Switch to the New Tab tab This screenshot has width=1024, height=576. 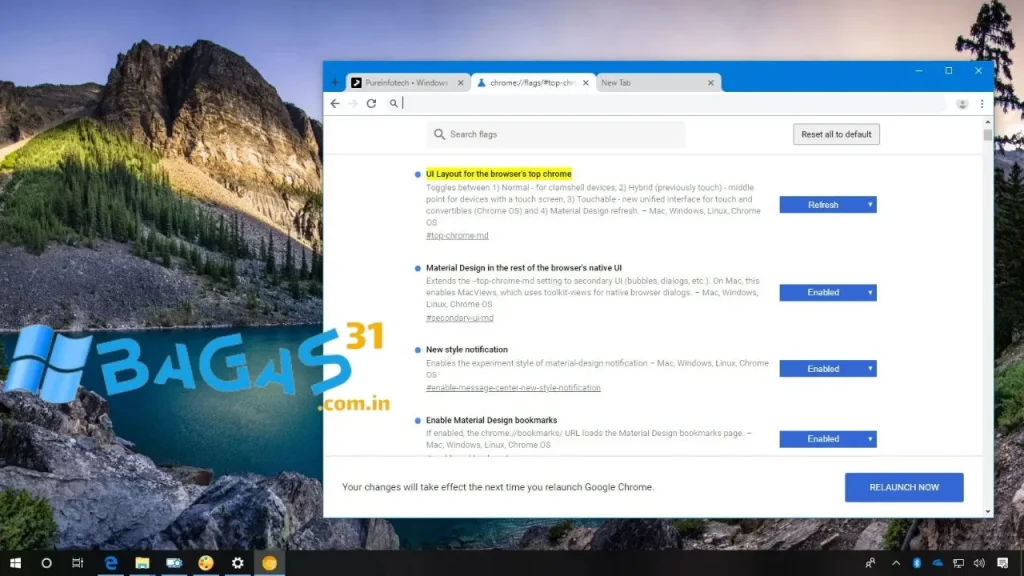pos(658,83)
